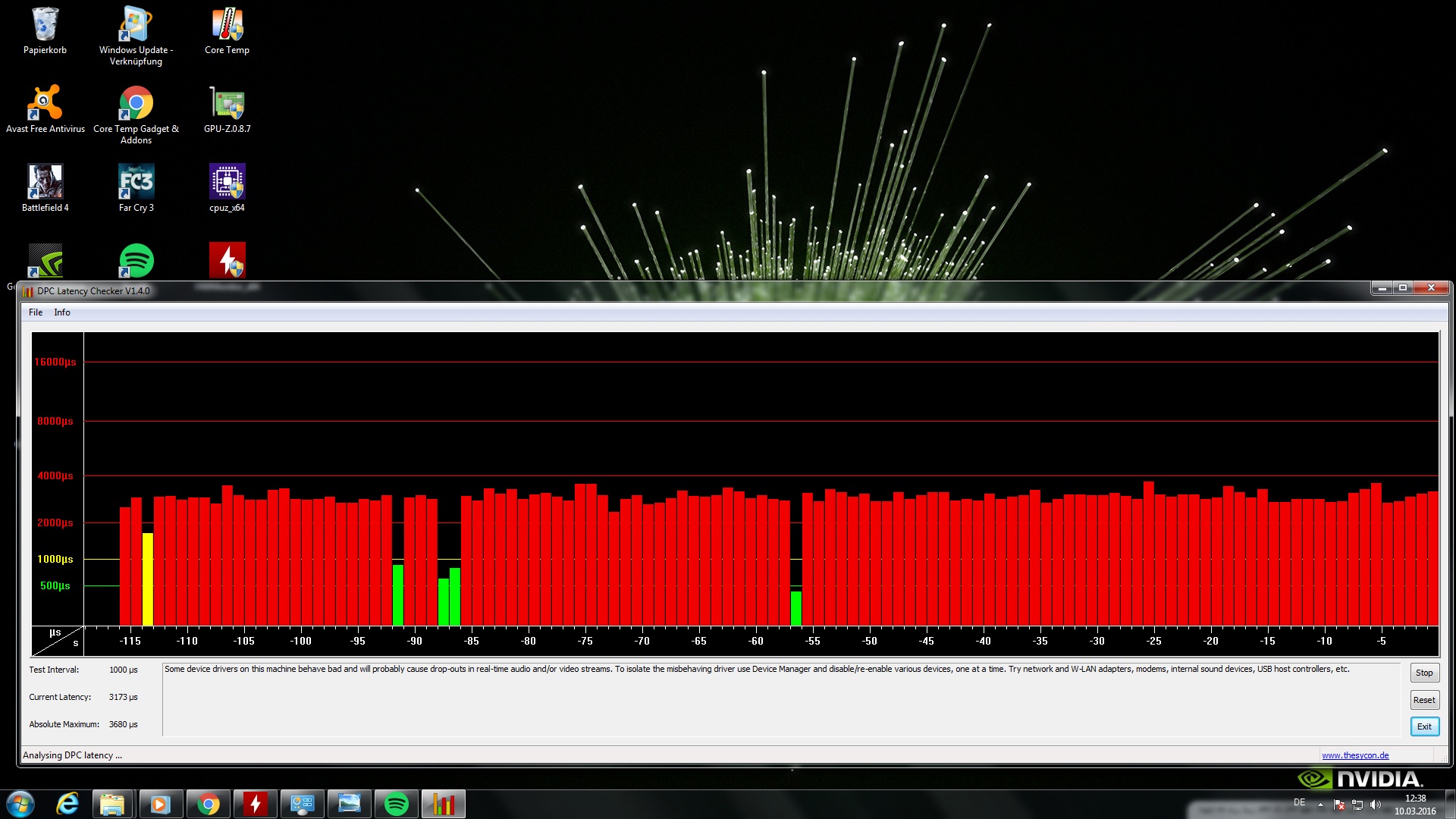The image size is (1456, 819).
Task: Click Spotify in the taskbar
Action: click(396, 804)
